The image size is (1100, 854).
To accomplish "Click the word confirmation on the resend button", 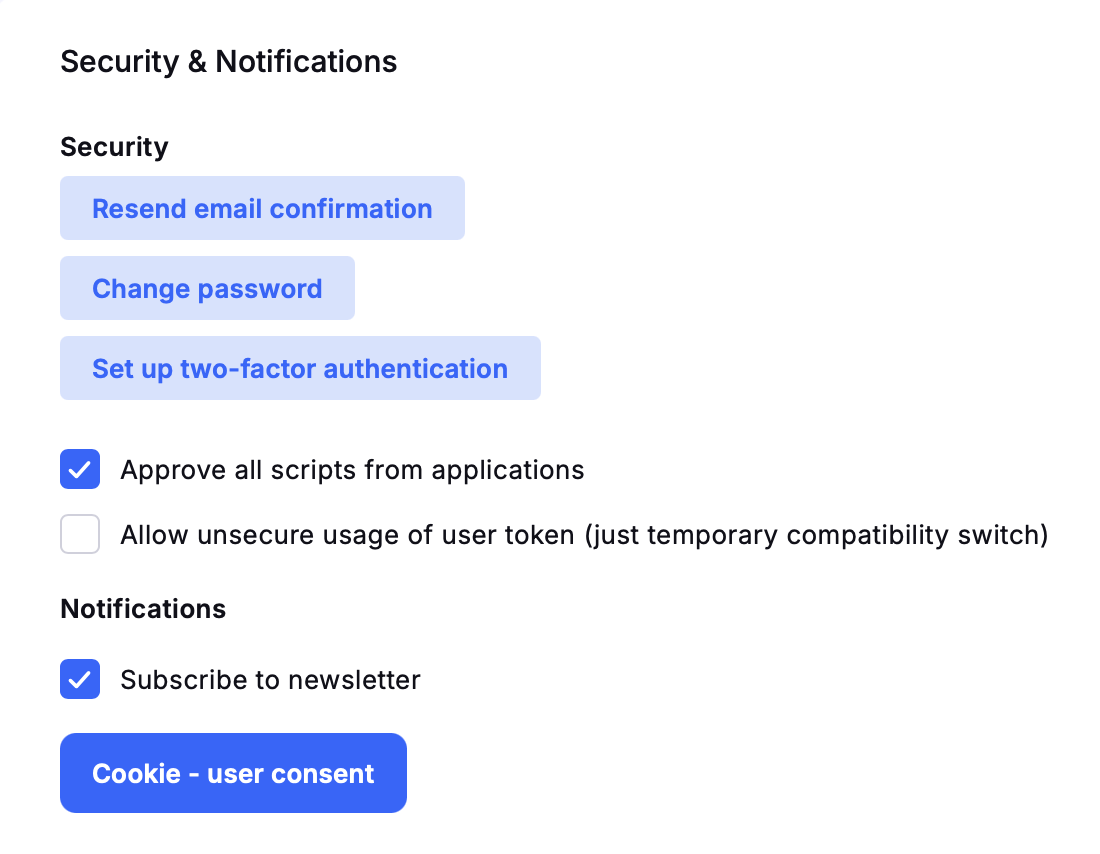I will coord(351,209).
